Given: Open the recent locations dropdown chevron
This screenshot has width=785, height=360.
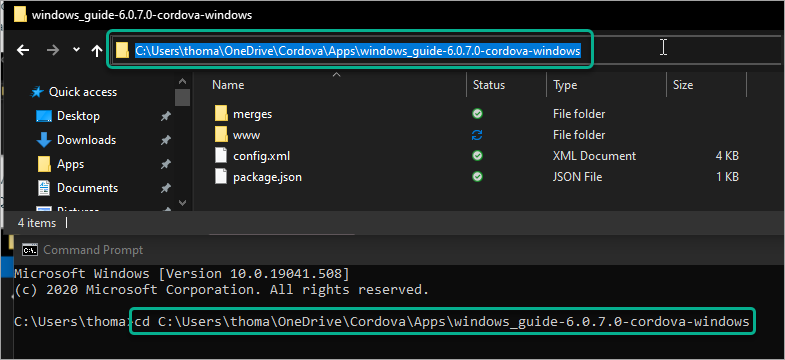Looking at the screenshot, I should 76,50.
